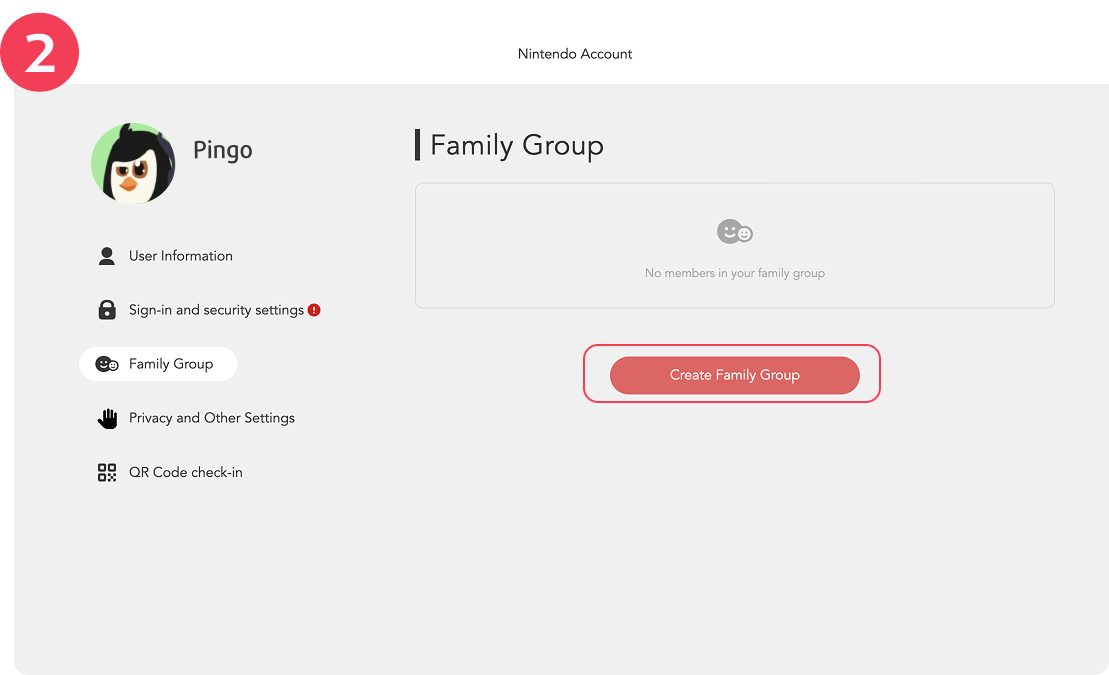The width and height of the screenshot is (1109, 675).
Task: Click the gray family members placeholder icon
Action: pyautogui.click(x=735, y=231)
